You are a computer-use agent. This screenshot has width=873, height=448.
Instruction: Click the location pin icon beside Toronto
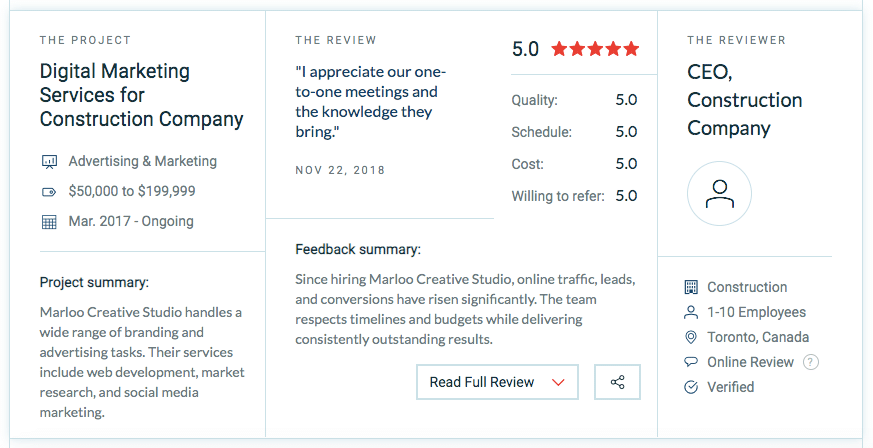coord(690,337)
